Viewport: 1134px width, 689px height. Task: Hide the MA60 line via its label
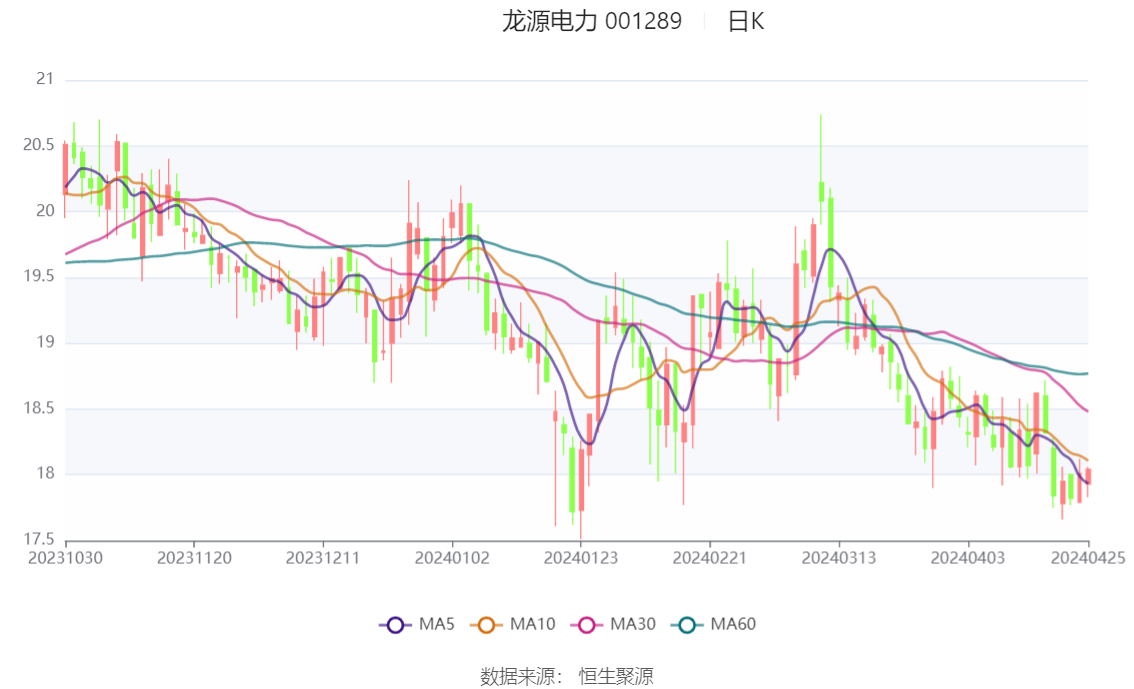coord(733,624)
